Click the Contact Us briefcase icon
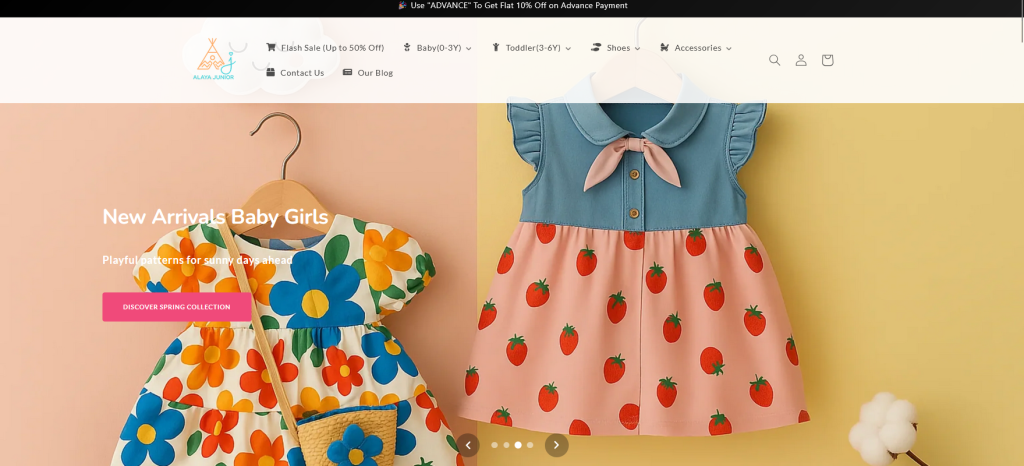 click(271, 72)
